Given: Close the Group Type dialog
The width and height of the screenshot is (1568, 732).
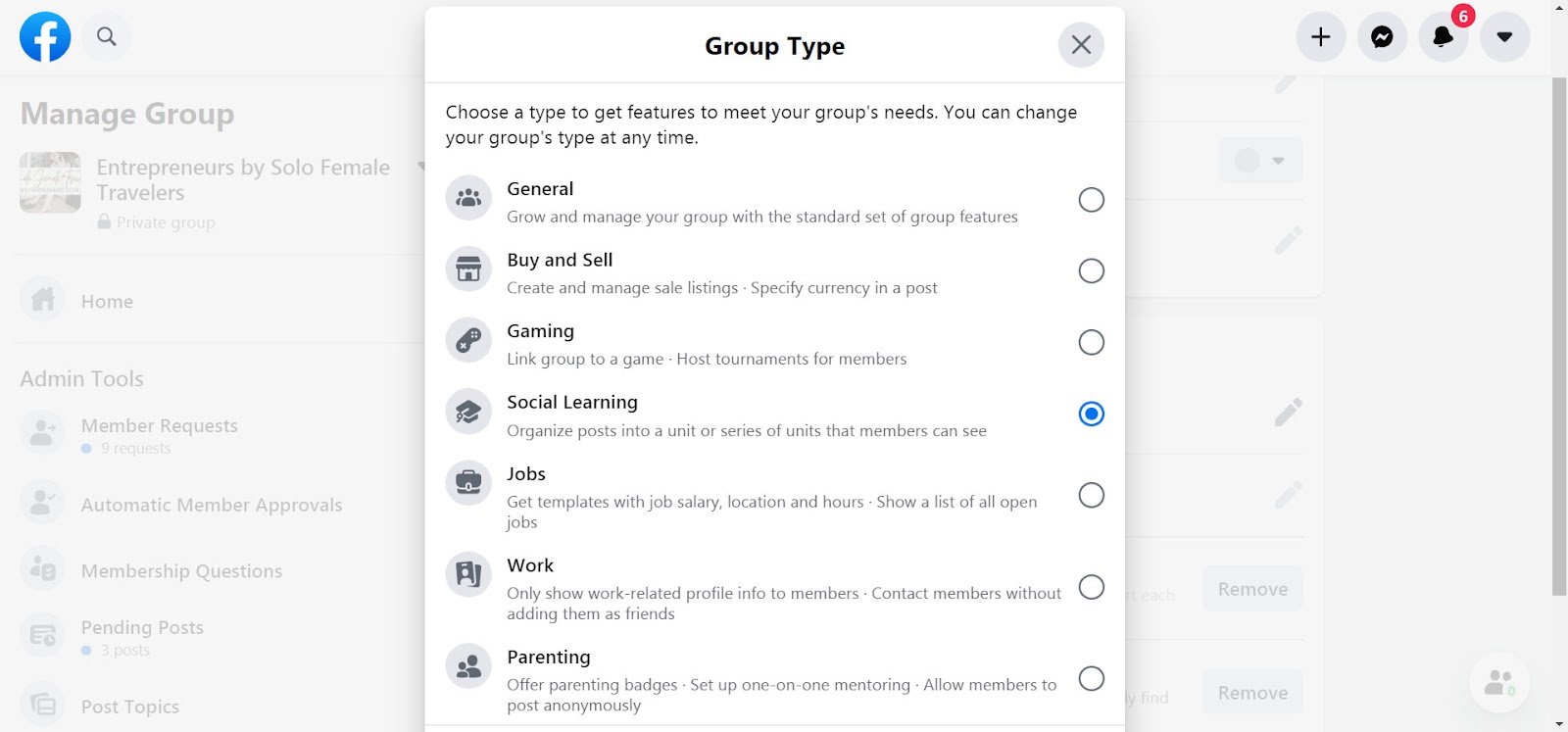Looking at the screenshot, I should tap(1081, 45).
